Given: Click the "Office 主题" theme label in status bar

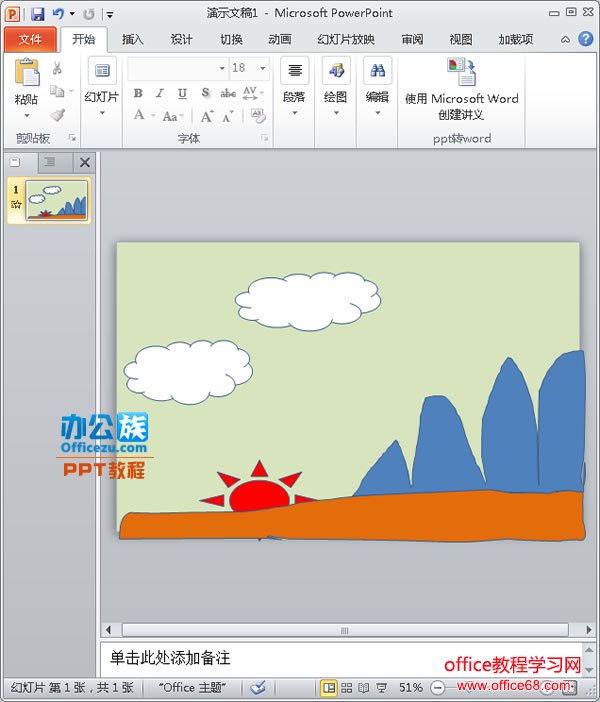Looking at the screenshot, I should pos(192,688).
